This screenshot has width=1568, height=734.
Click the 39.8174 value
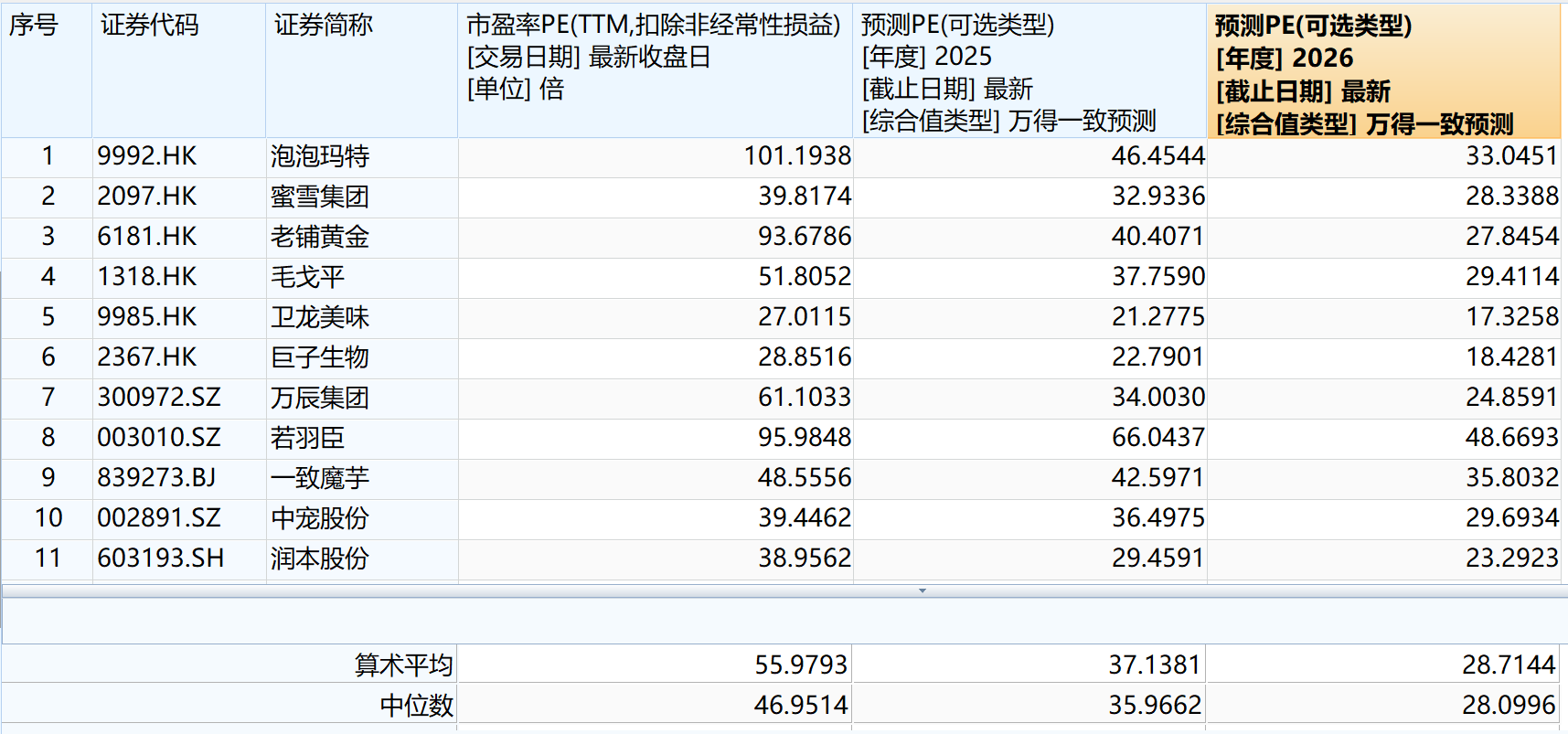coord(805,197)
